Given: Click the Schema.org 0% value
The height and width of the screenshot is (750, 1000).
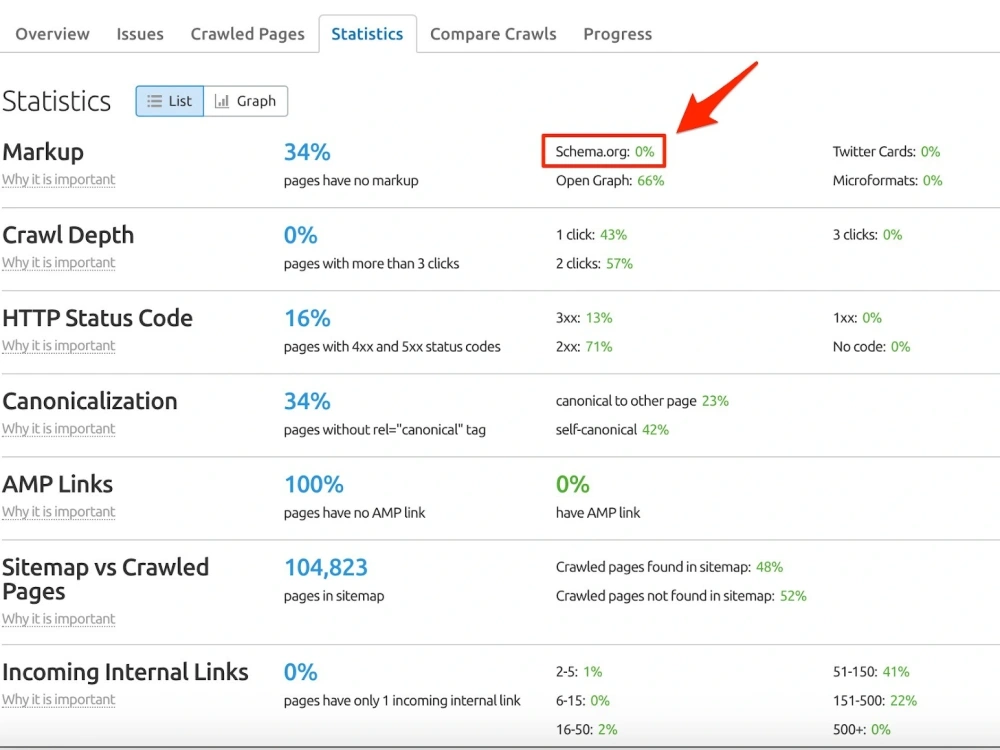Looking at the screenshot, I should pos(644,152).
